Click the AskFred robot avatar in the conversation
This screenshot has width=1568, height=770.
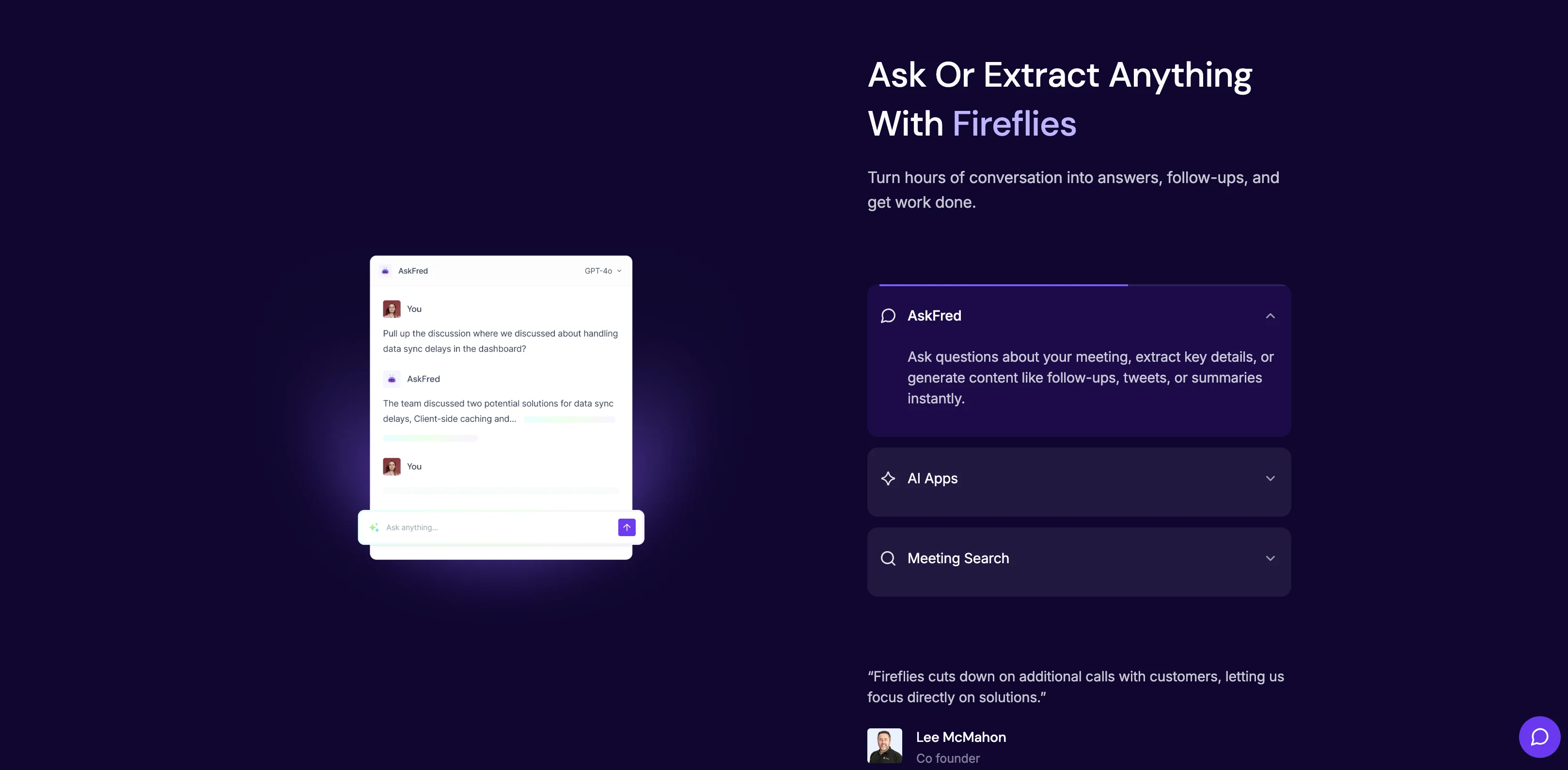[x=392, y=378]
